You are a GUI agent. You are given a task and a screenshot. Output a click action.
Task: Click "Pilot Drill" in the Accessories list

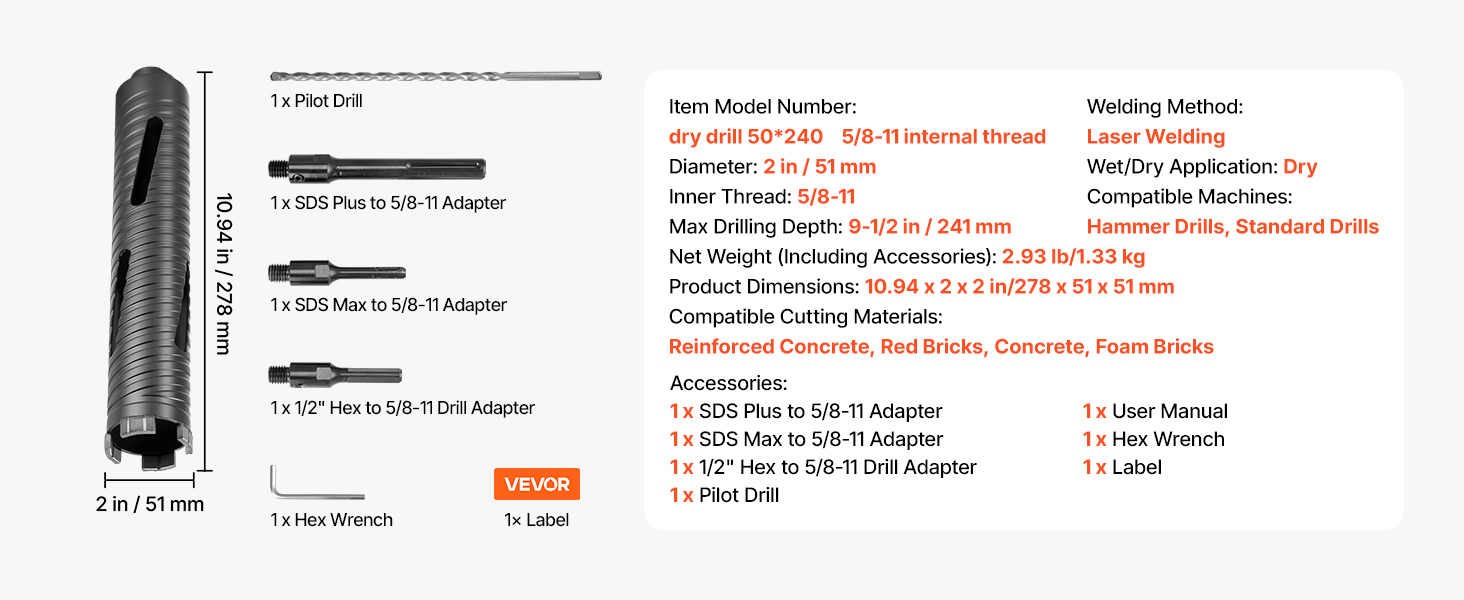tap(739, 495)
